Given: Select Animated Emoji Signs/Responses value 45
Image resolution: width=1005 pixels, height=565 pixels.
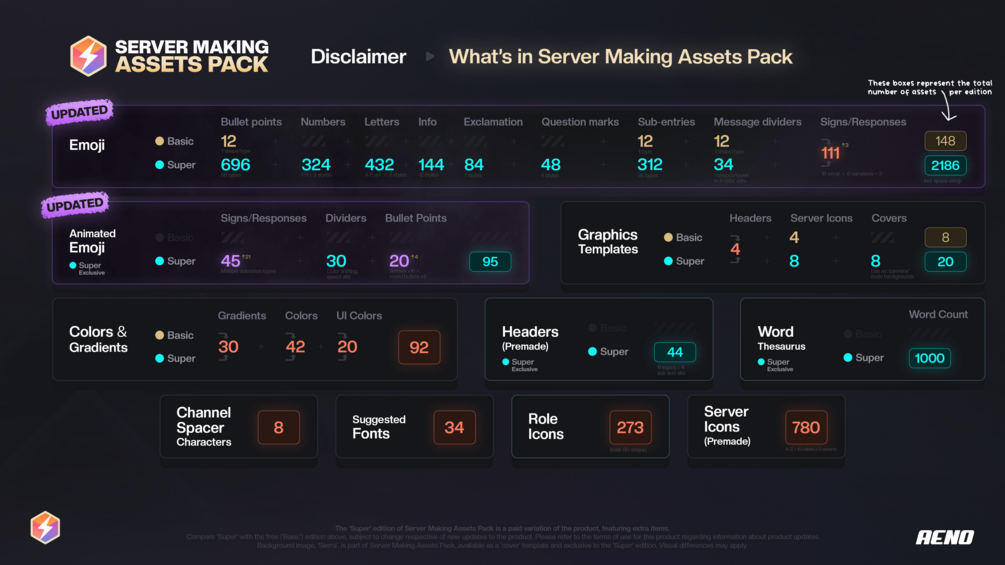Looking at the screenshot, I should coord(231,261).
